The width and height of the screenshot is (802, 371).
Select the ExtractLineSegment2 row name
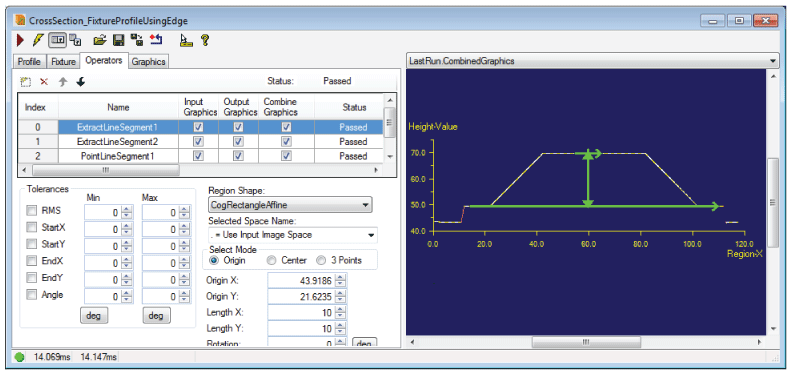click(x=118, y=141)
